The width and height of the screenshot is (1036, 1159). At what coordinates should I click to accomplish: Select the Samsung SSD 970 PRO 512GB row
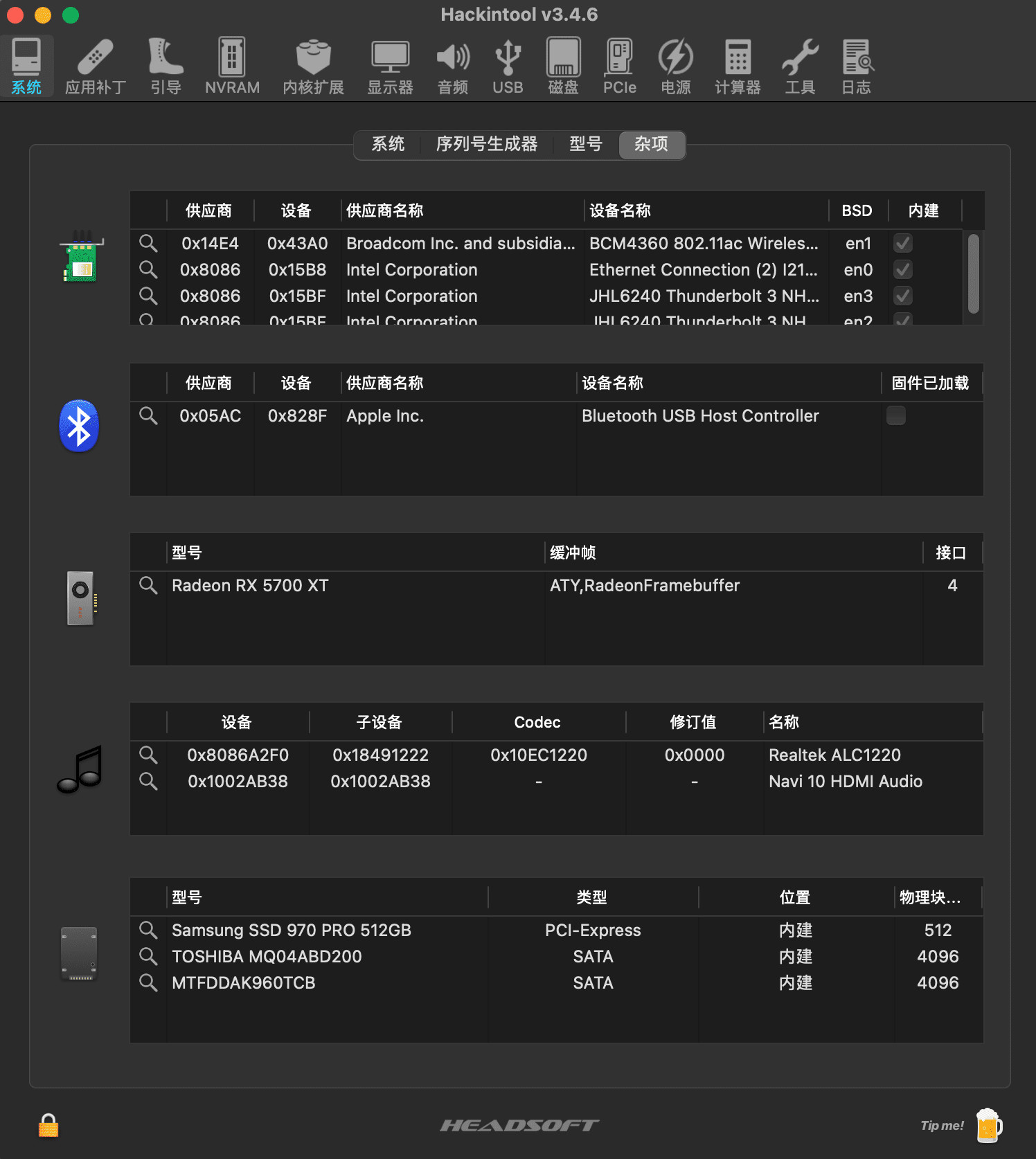[x=556, y=930]
